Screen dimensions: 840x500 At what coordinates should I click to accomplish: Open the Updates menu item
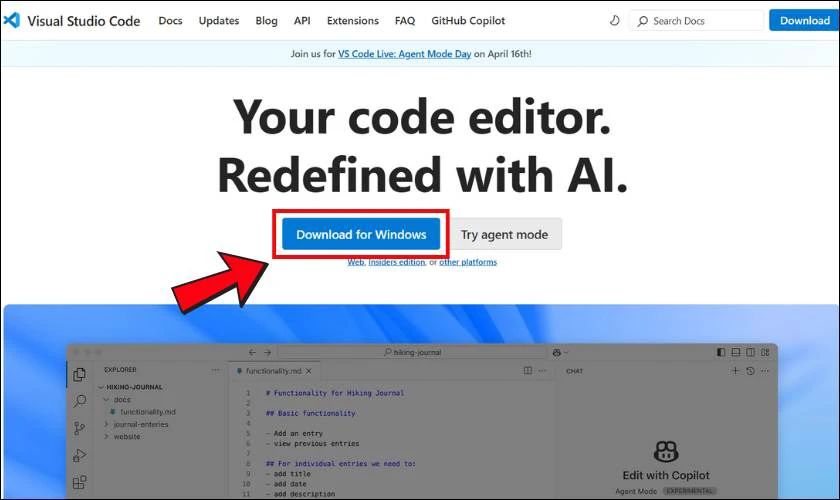219,21
